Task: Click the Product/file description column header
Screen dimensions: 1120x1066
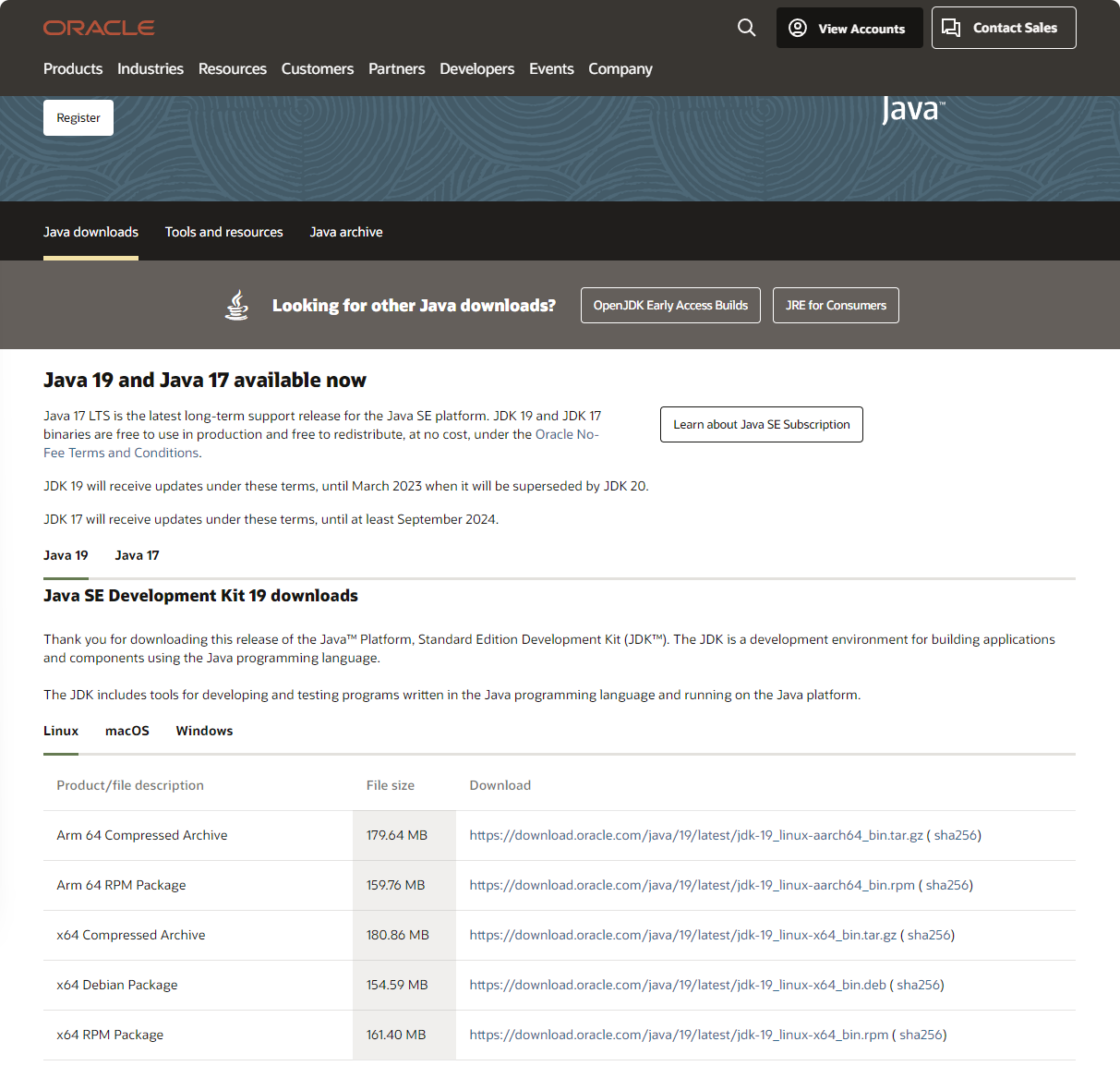Action: click(x=130, y=785)
